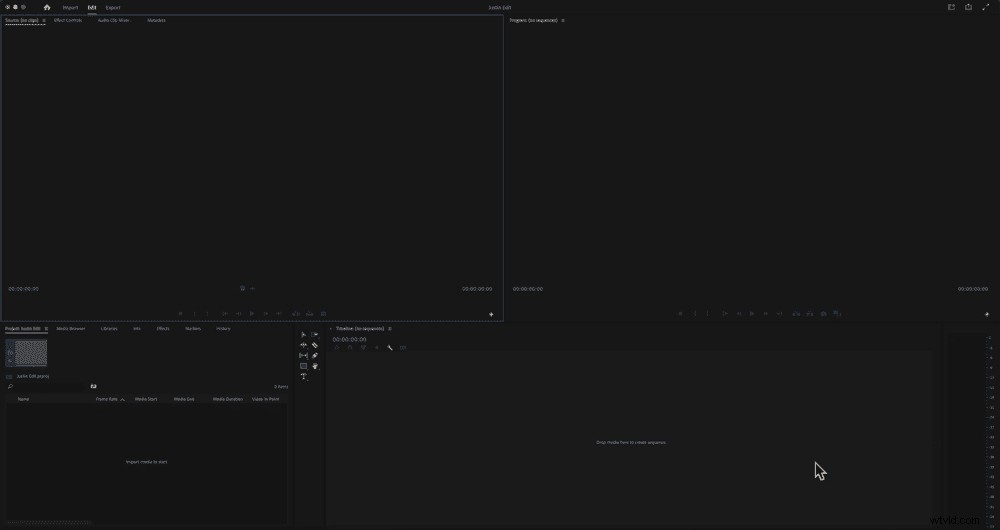Open the Workspaces menu icon
Screen dimensions: 1000x530
tap(951, 8)
